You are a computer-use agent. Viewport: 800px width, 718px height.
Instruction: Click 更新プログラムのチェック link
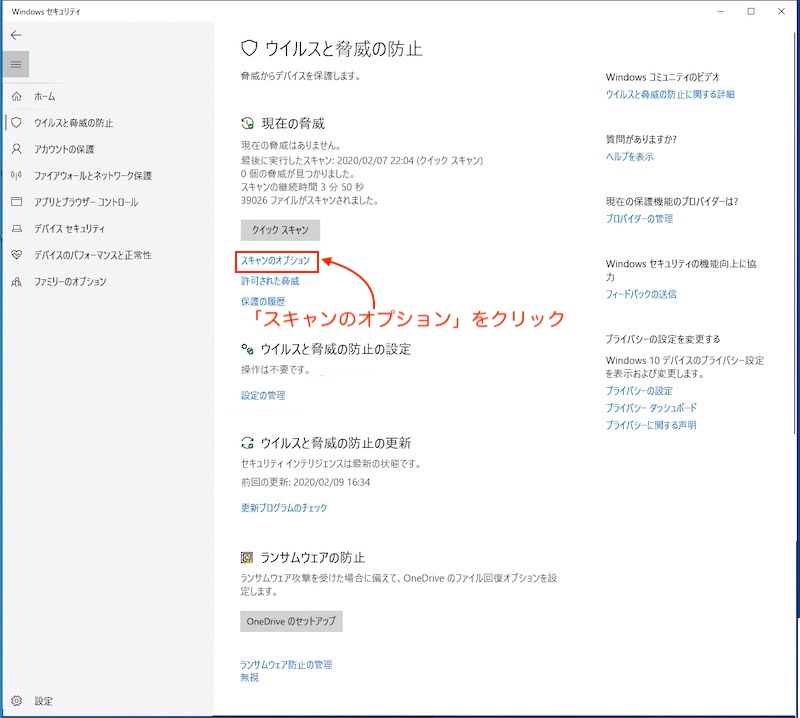click(x=284, y=508)
